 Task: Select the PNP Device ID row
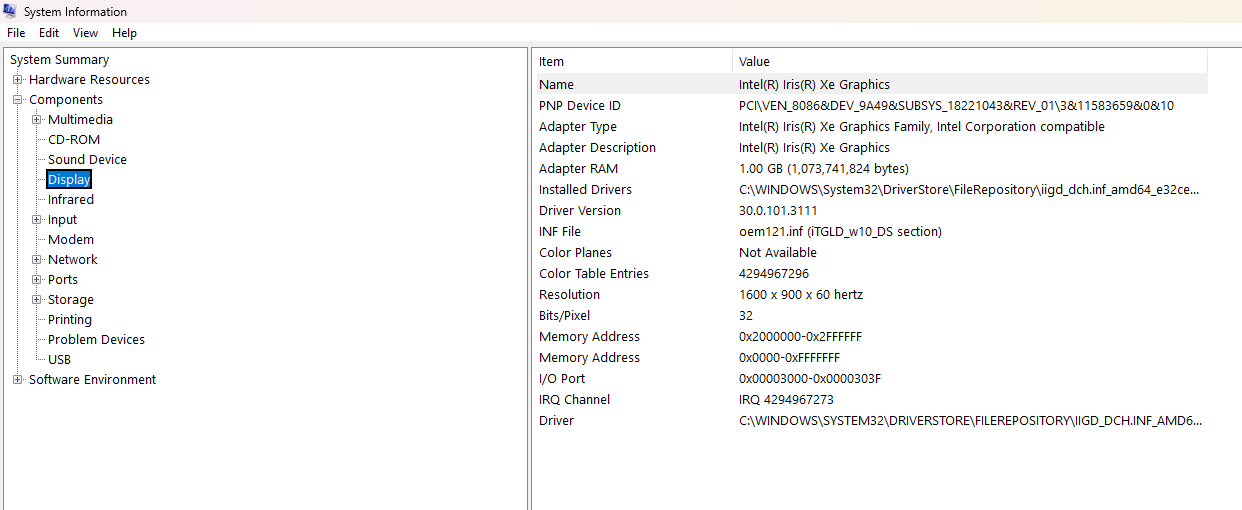click(870, 106)
